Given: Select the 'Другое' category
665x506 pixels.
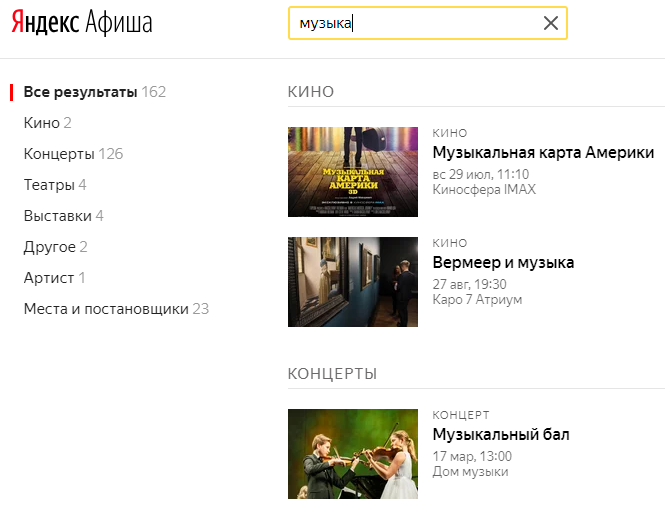Looking at the screenshot, I should pos(49,247).
